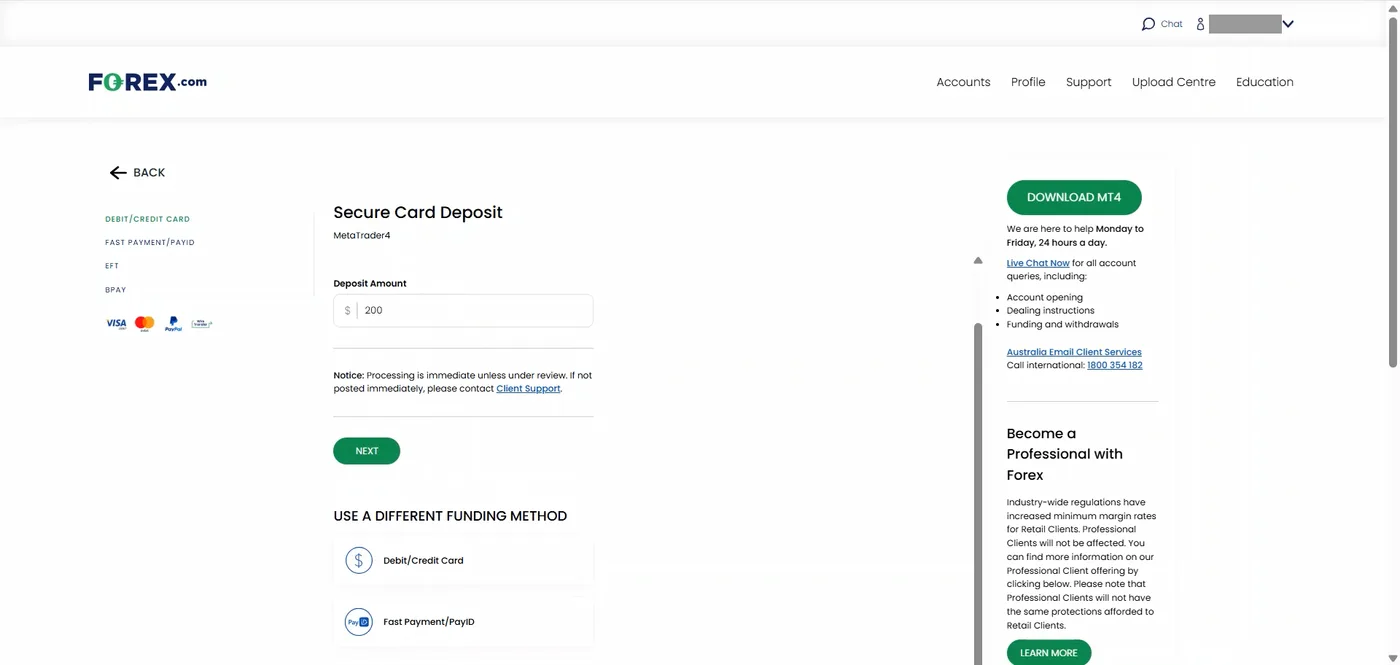Image resolution: width=1400 pixels, height=665 pixels.
Task: Expand the account name dropdown chevron
Action: click(x=1288, y=24)
